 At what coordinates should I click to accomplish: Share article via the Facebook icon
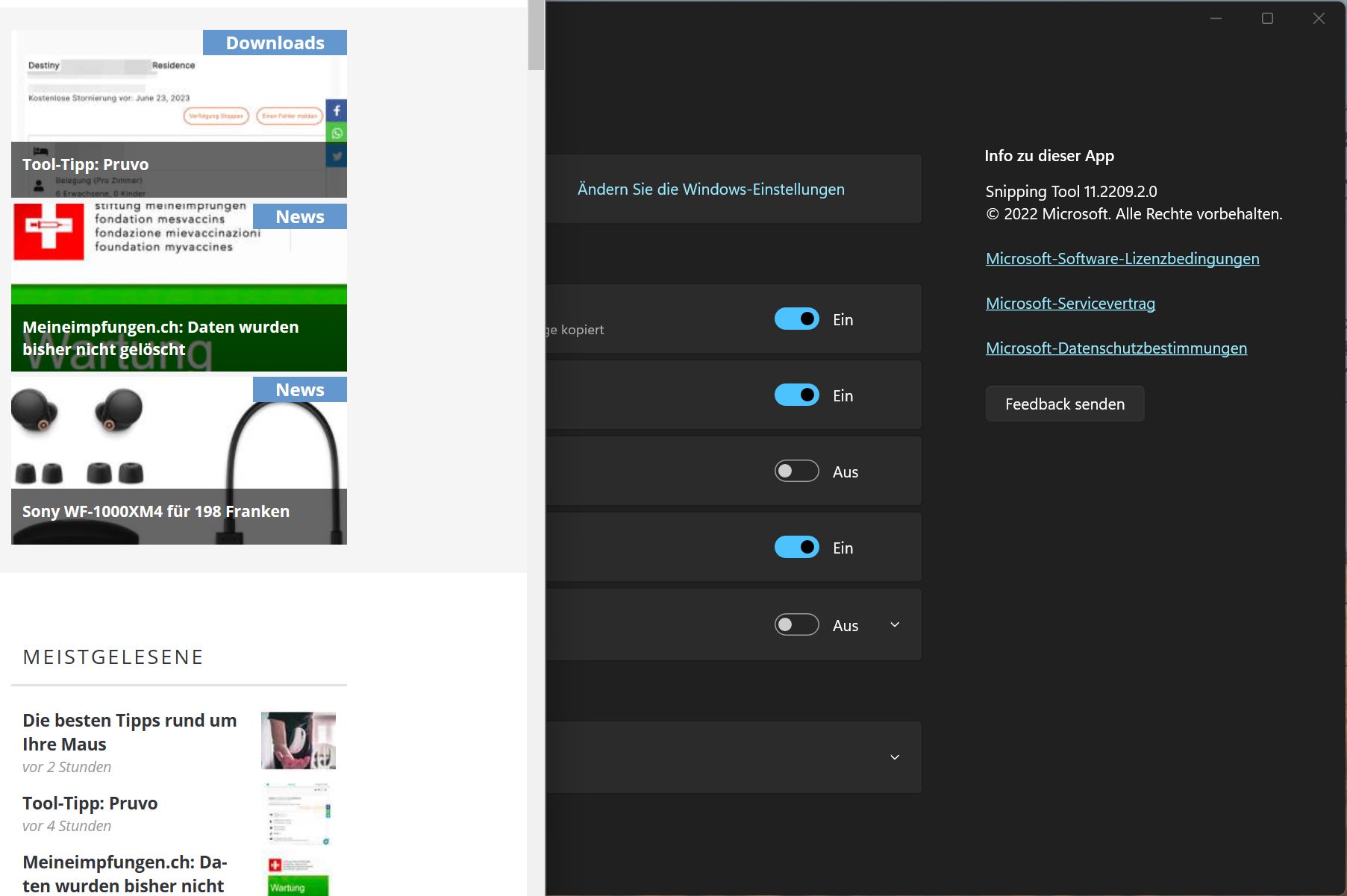pyautogui.click(x=337, y=110)
